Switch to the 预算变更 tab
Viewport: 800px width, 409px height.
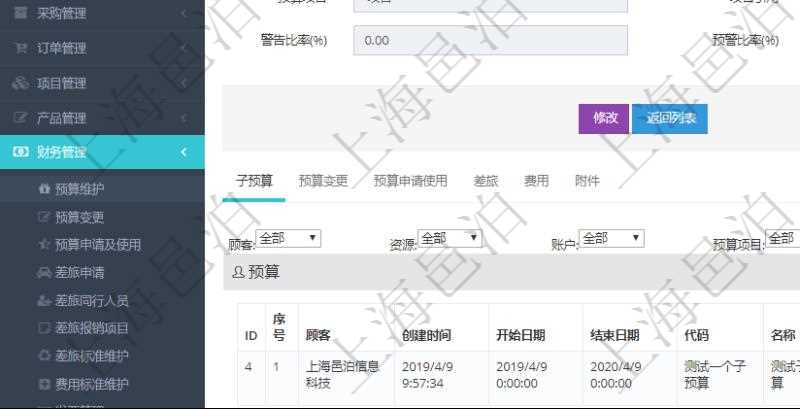[x=323, y=181]
